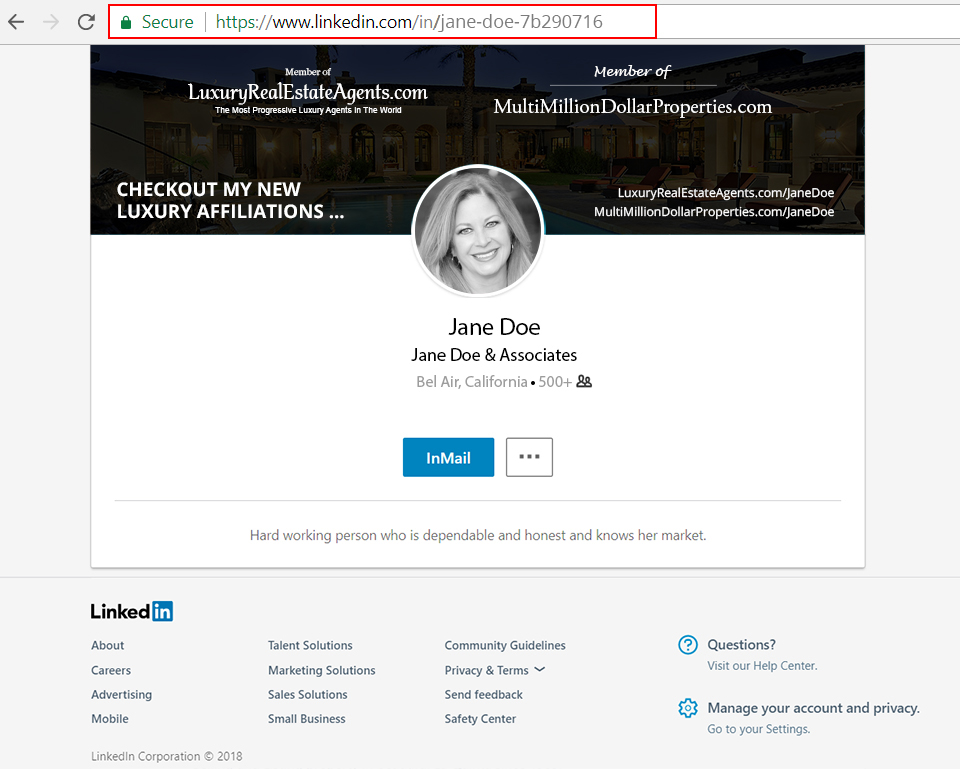
Task: Click the Jane Doe & Associates headline
Action: point(494,355)
